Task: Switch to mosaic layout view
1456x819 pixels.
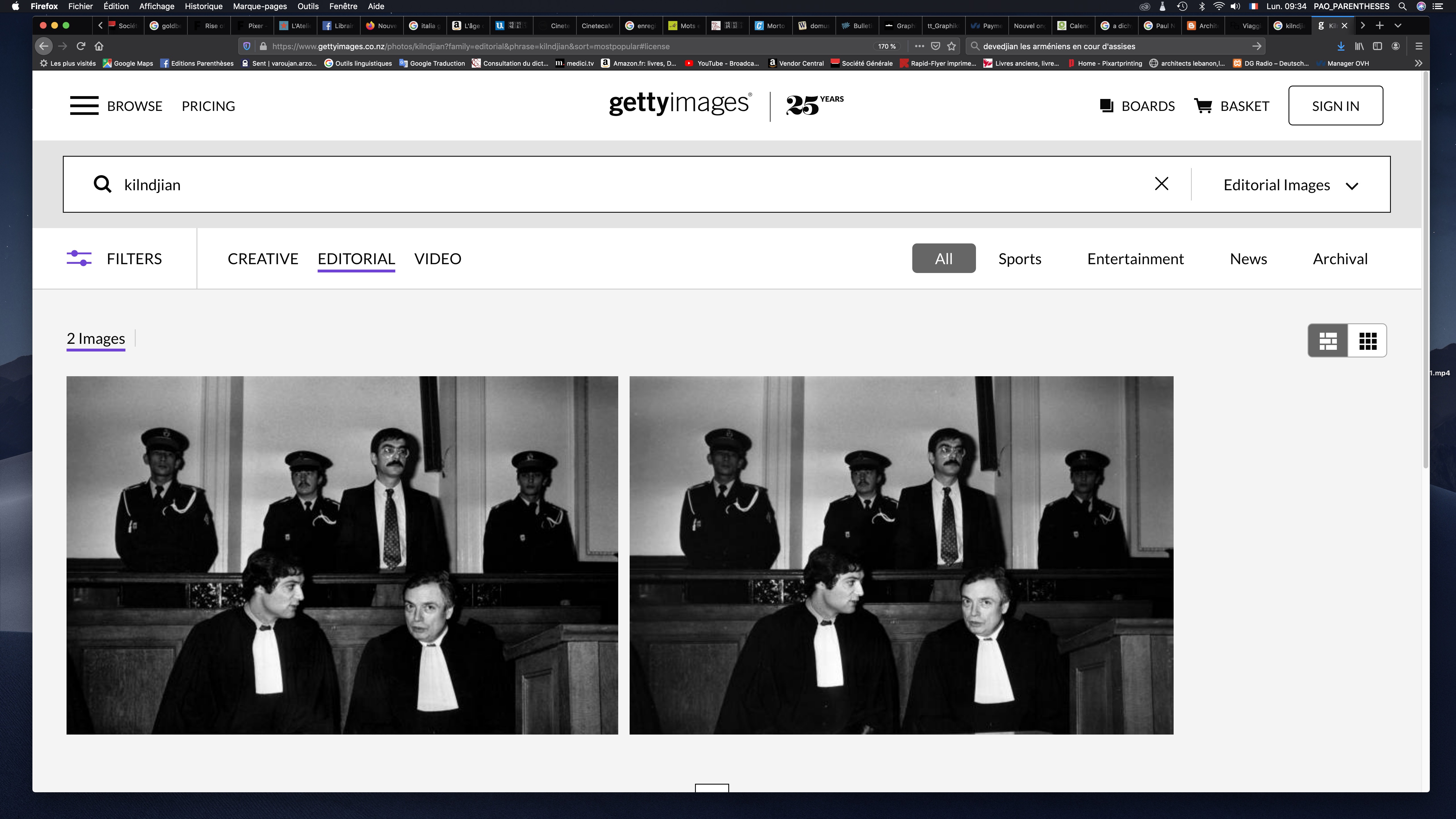Action: [1328, 341]
